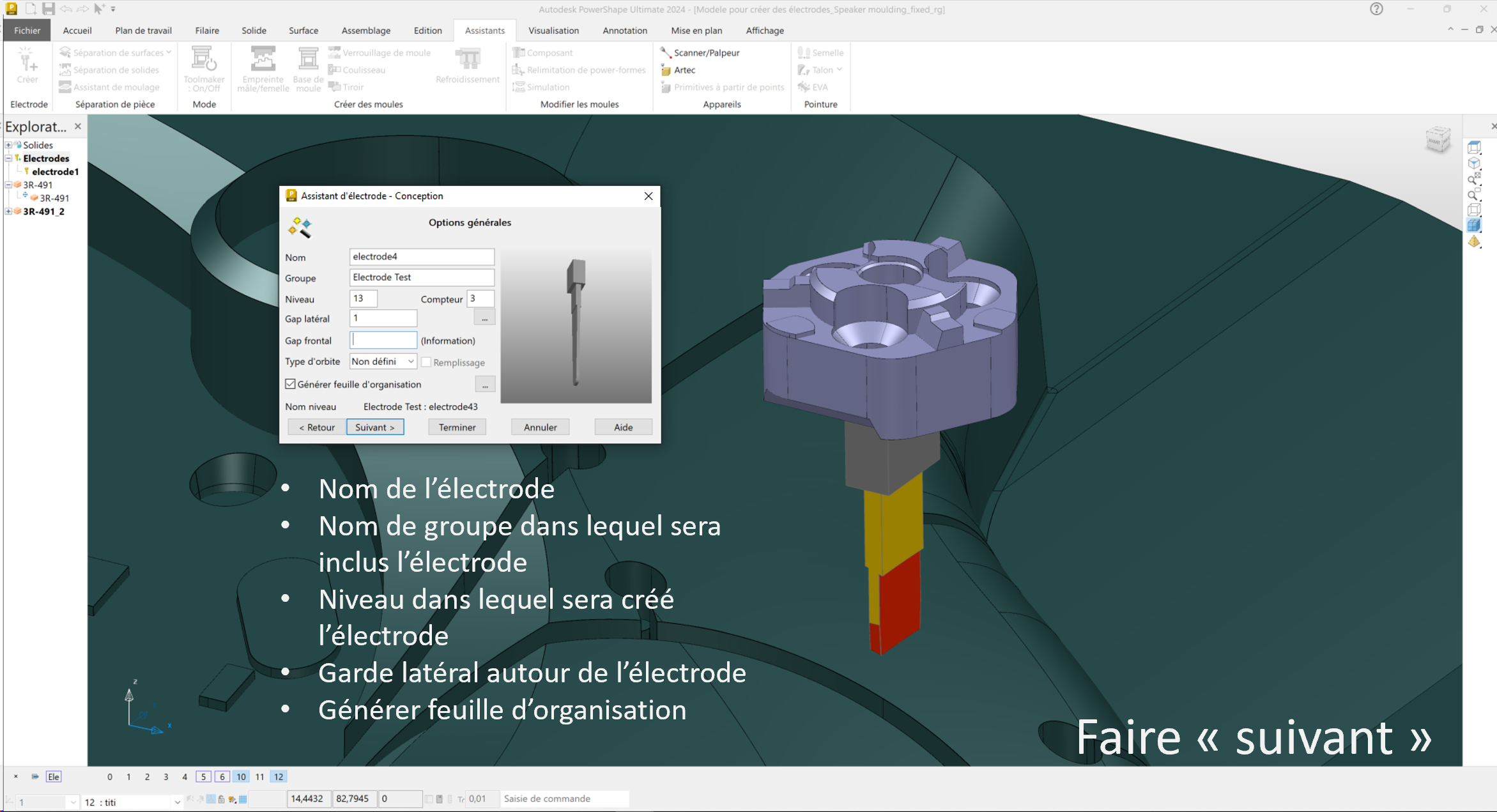1497x812 pixels.
Task: Click into the Nom field 'electrode4'
Action: [x=422, y=256]
